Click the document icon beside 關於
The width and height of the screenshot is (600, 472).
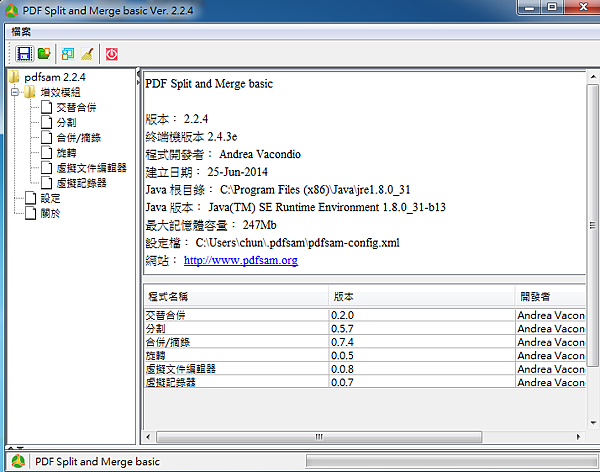[x=31, y=214]
